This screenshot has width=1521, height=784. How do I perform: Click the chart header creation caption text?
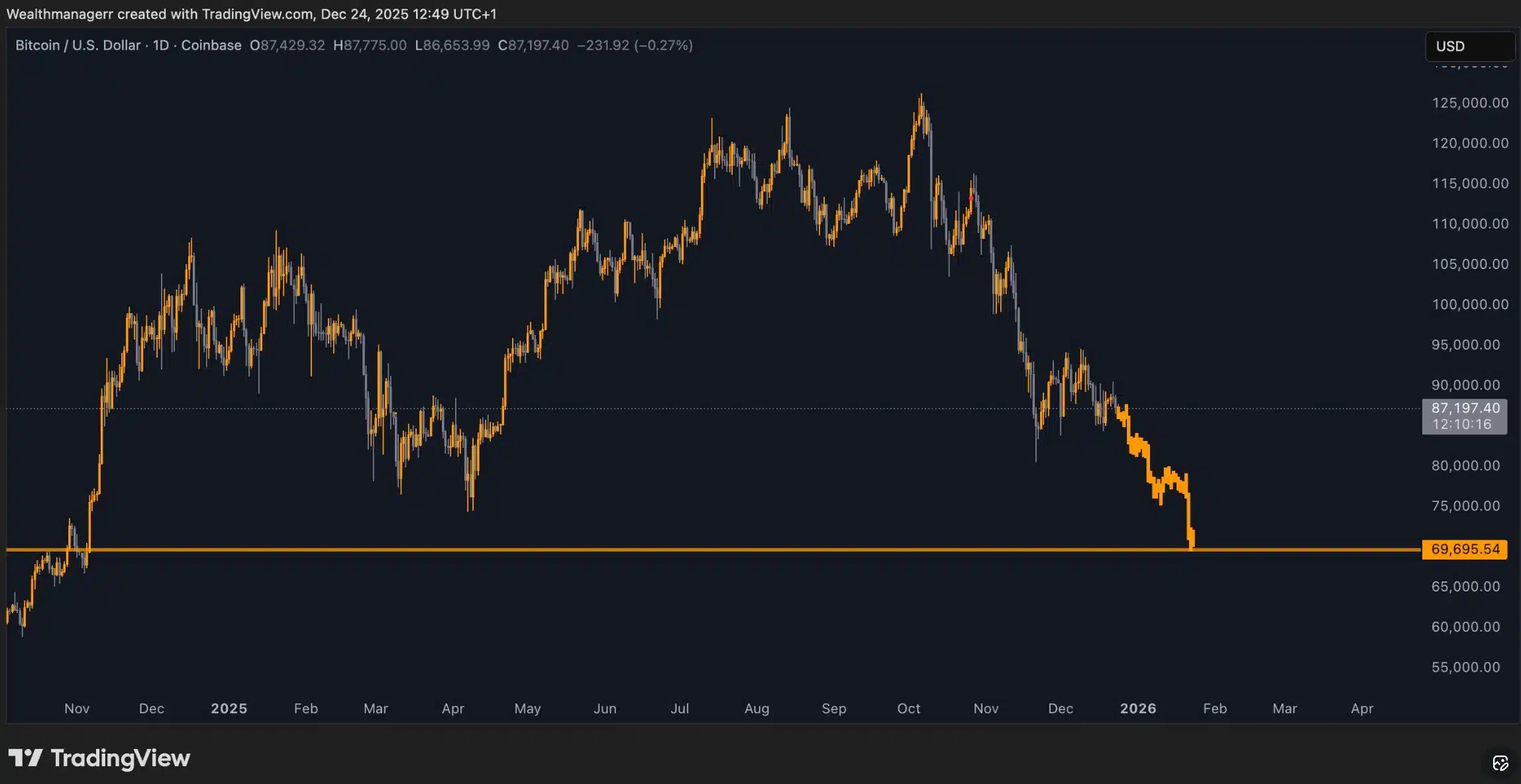click(251, 14)
